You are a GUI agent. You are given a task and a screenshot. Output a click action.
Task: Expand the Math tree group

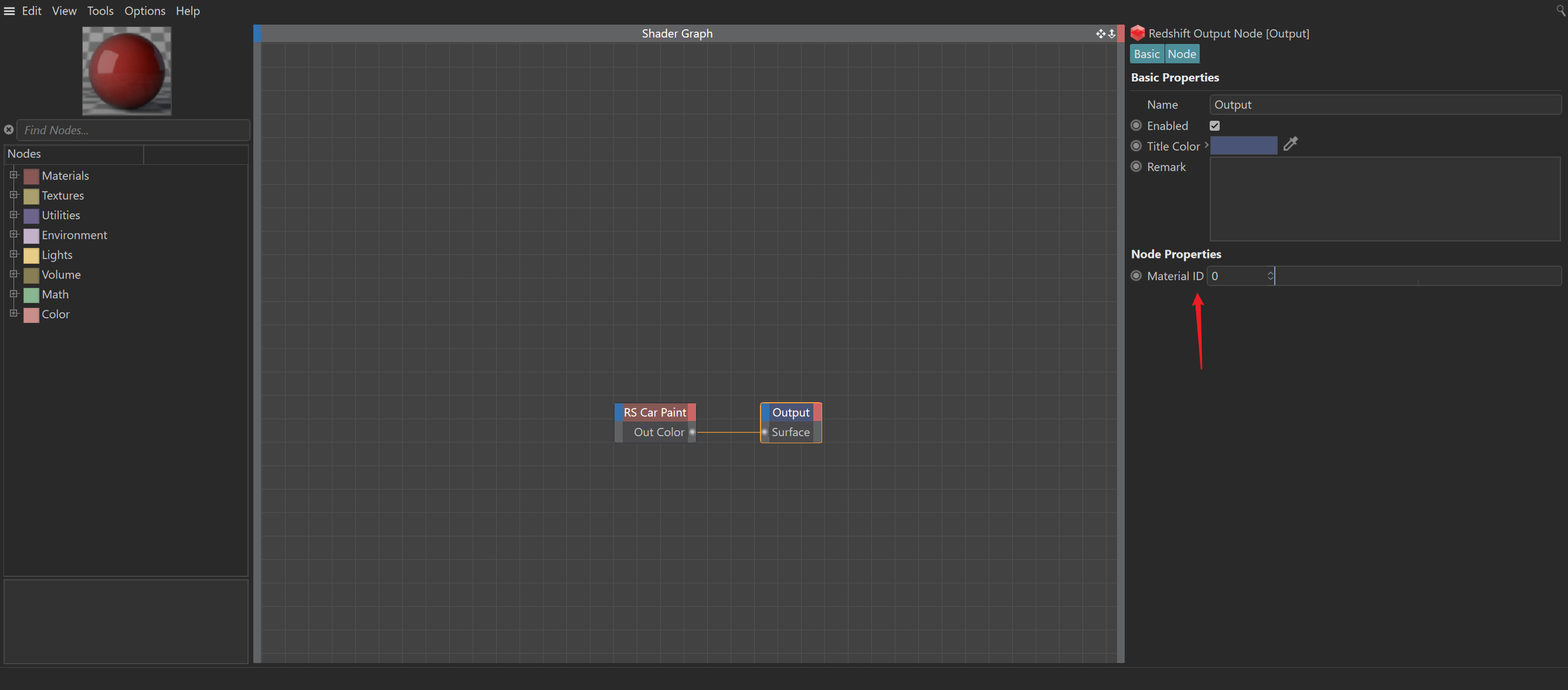(13, 294)
